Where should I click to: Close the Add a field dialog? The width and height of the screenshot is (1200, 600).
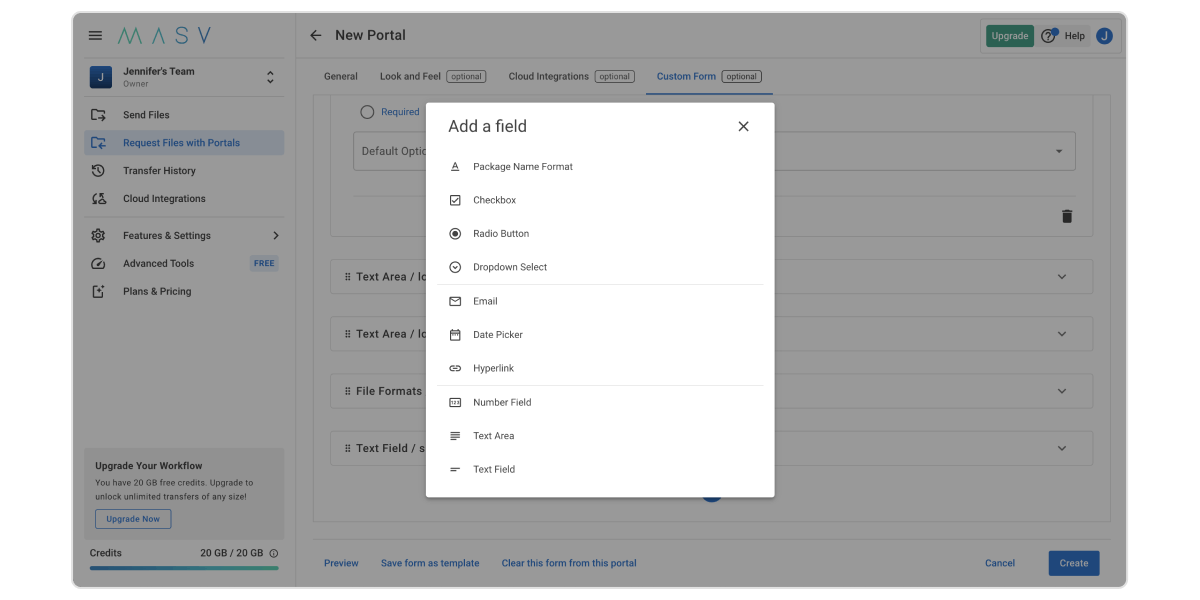[743, 126]
